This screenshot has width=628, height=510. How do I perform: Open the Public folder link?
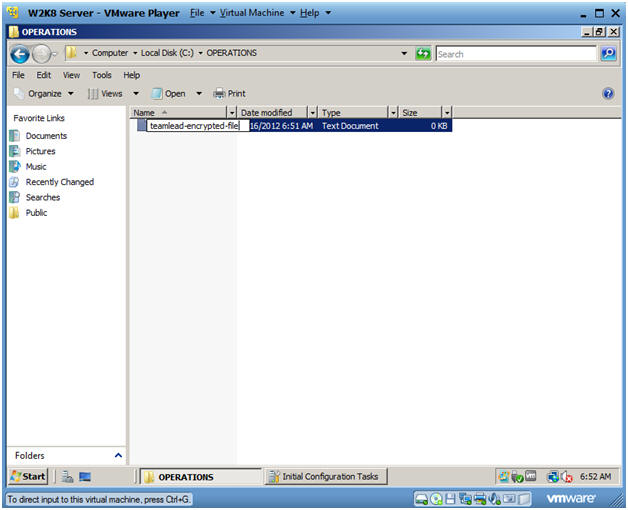pyautogui.click(x=36, y=213)
